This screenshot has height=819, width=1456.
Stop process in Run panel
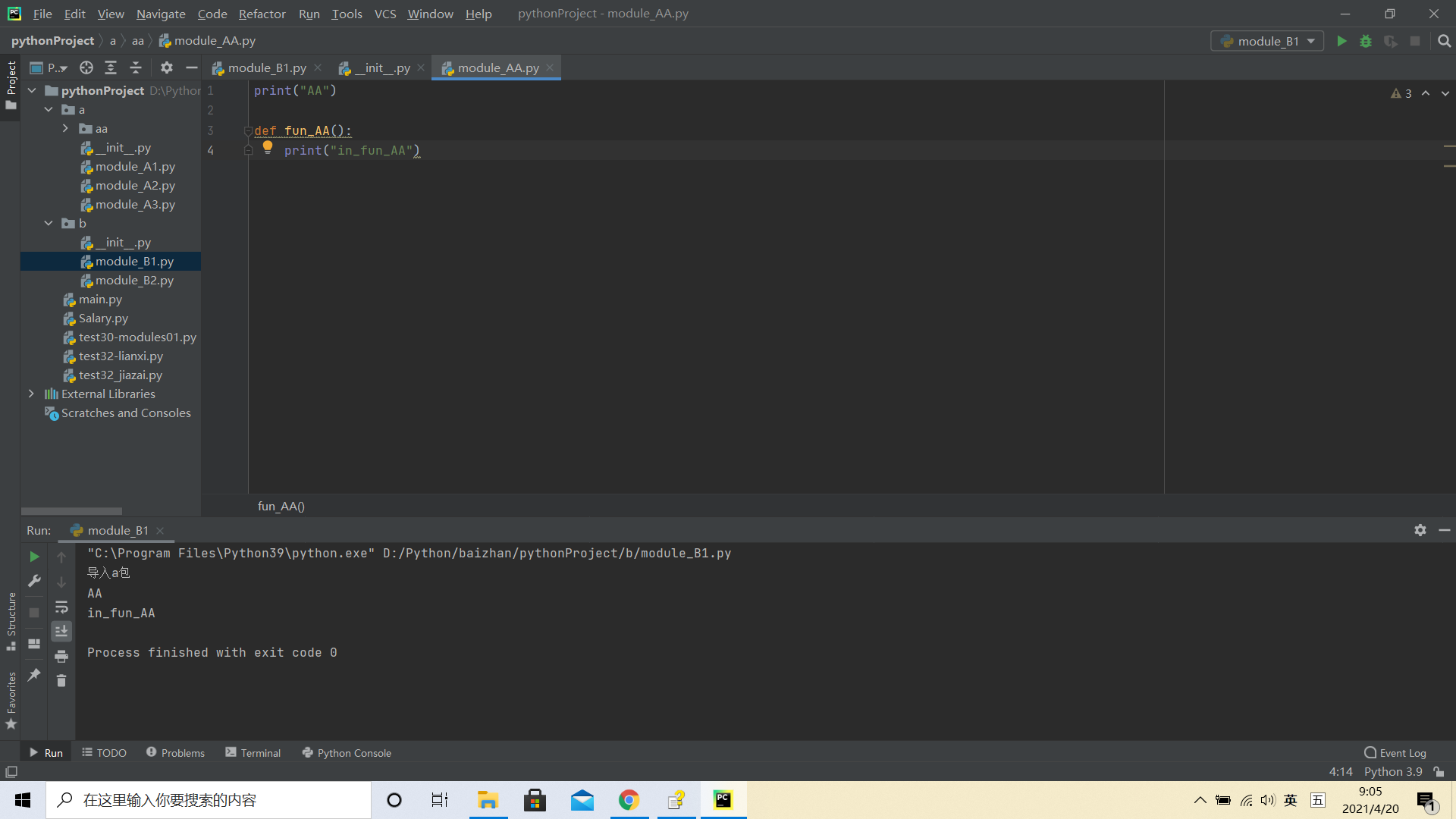[x=34, y=612]
